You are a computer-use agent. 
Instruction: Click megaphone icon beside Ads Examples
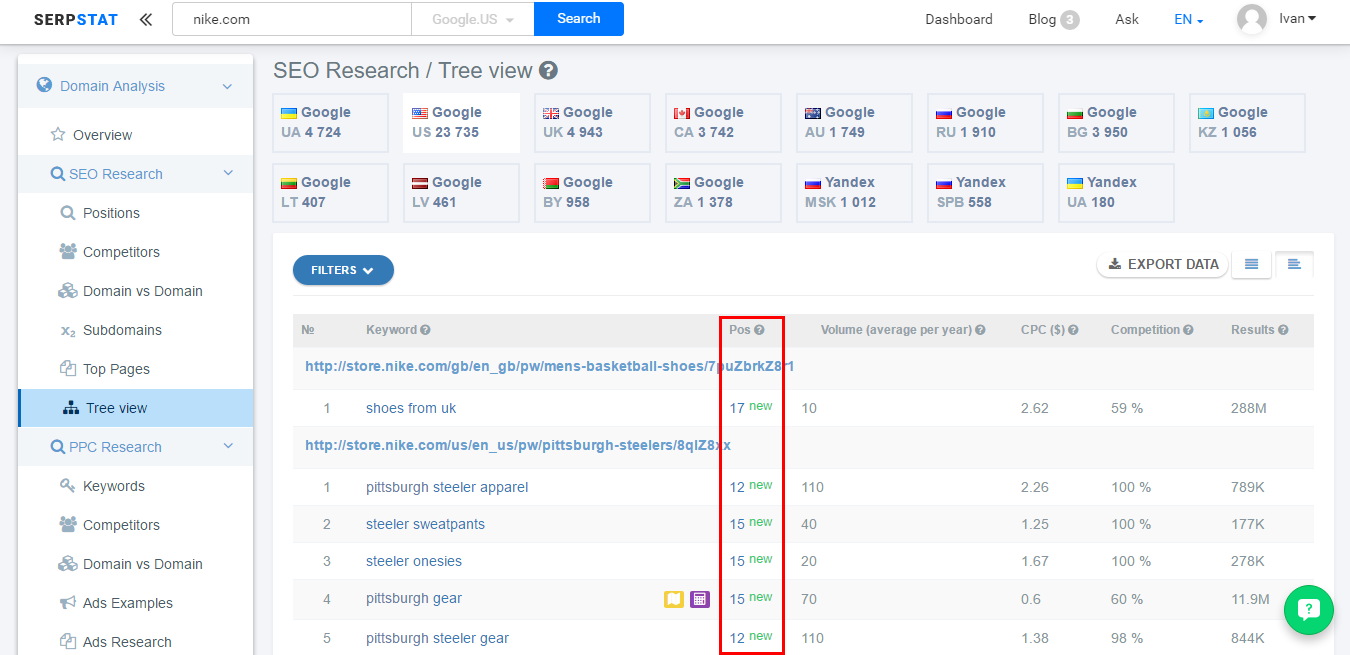pyautogui.click(x=68, y=603)
